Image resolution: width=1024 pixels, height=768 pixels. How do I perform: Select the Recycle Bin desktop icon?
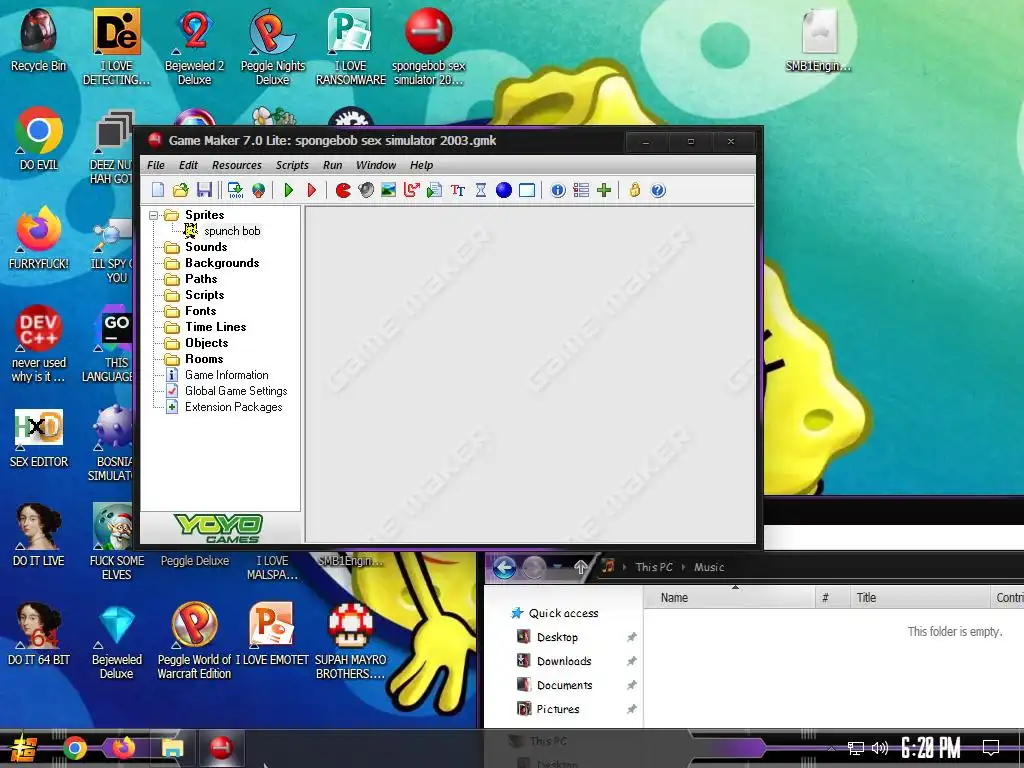(38, 39)
